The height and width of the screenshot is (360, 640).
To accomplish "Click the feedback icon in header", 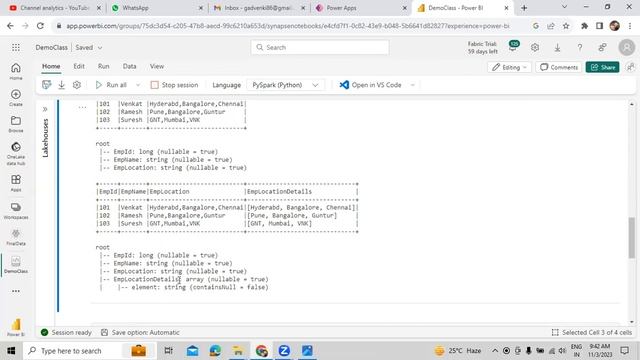I will pyautogui.click(x=602, y=47).
